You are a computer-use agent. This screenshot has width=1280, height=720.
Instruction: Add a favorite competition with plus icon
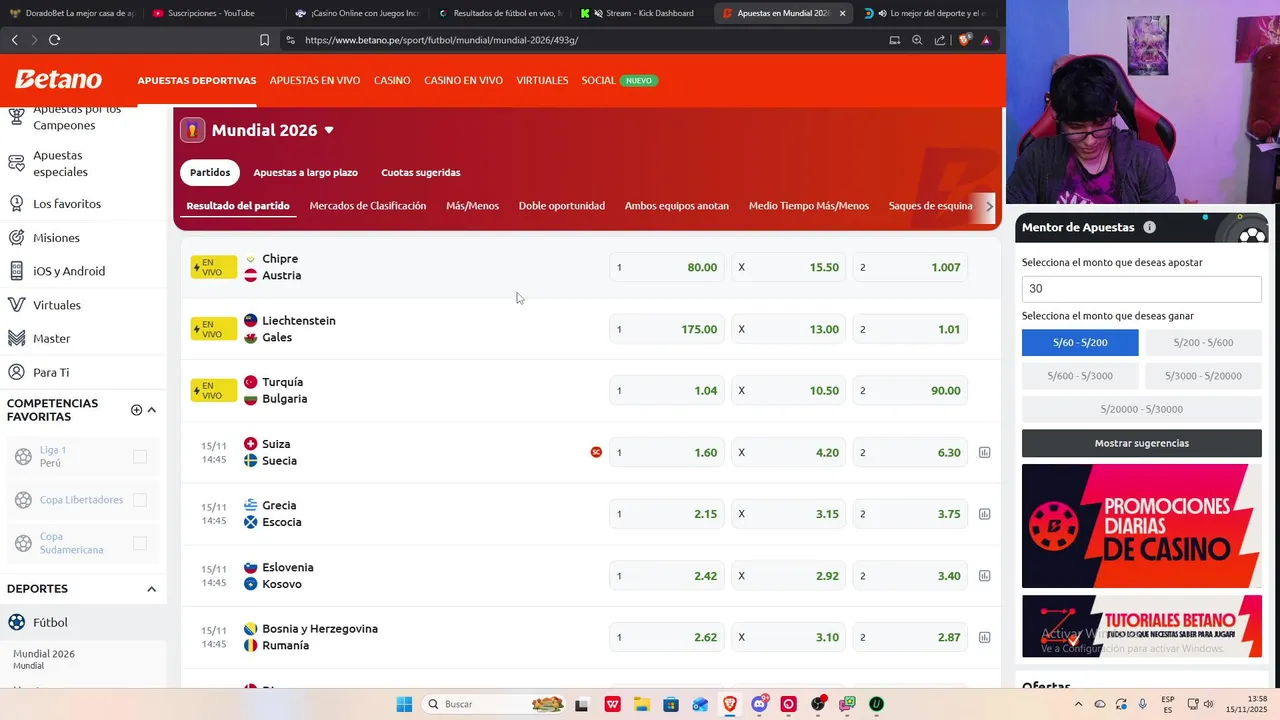(136, 410)
